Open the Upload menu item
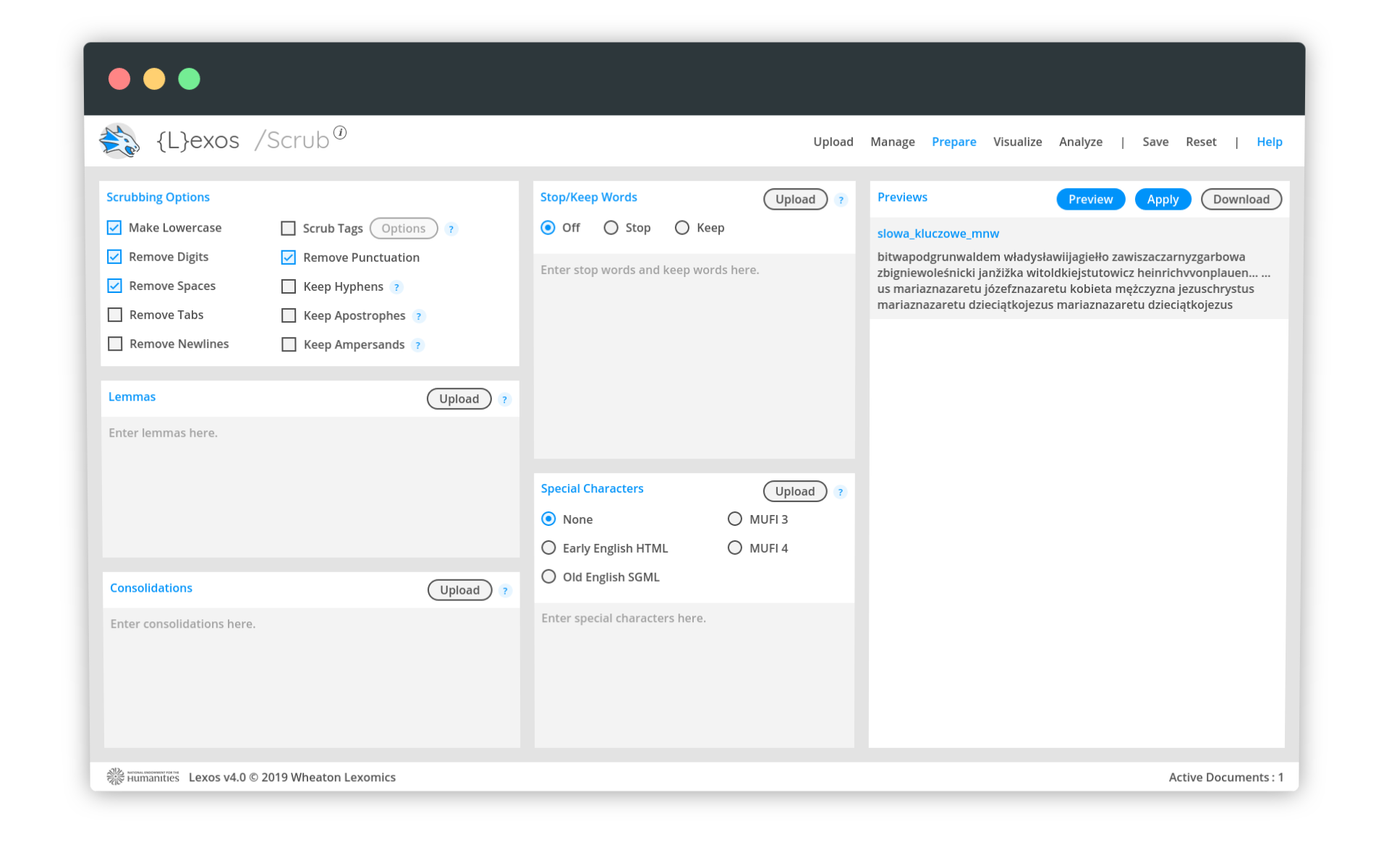 click(833, 142)
